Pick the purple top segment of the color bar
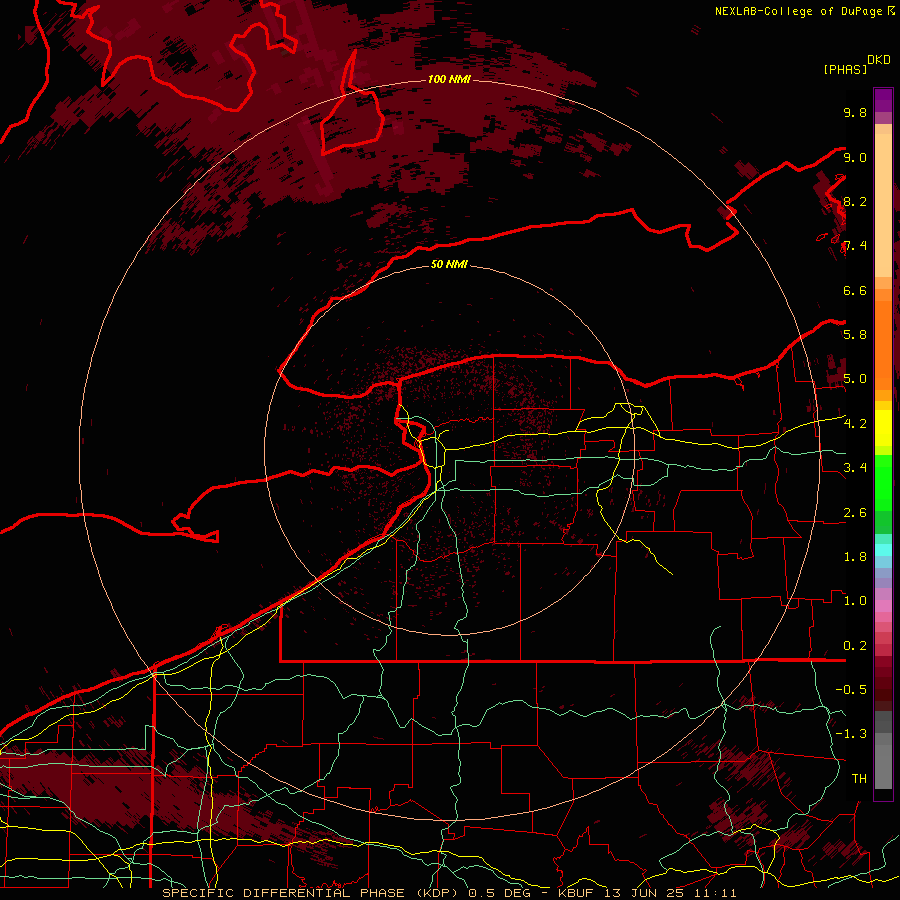 coord(883,100)
